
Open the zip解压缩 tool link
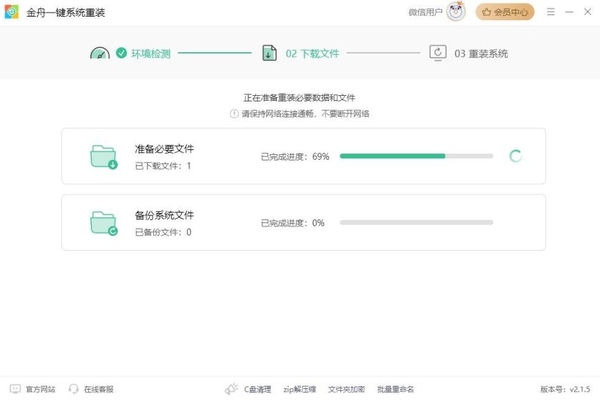click(x=300, y=389)
